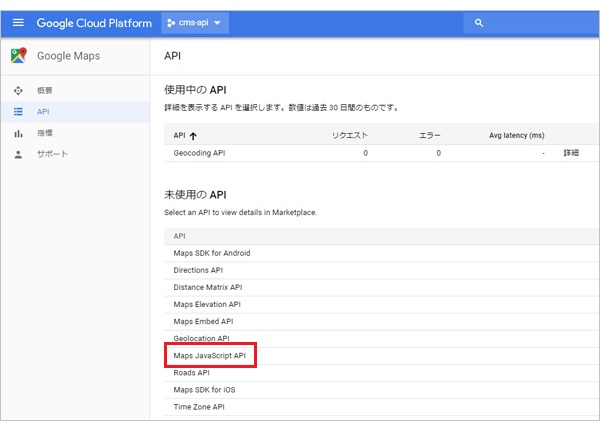Click the project hexagon icon beside cms-api

coord(171,23)
